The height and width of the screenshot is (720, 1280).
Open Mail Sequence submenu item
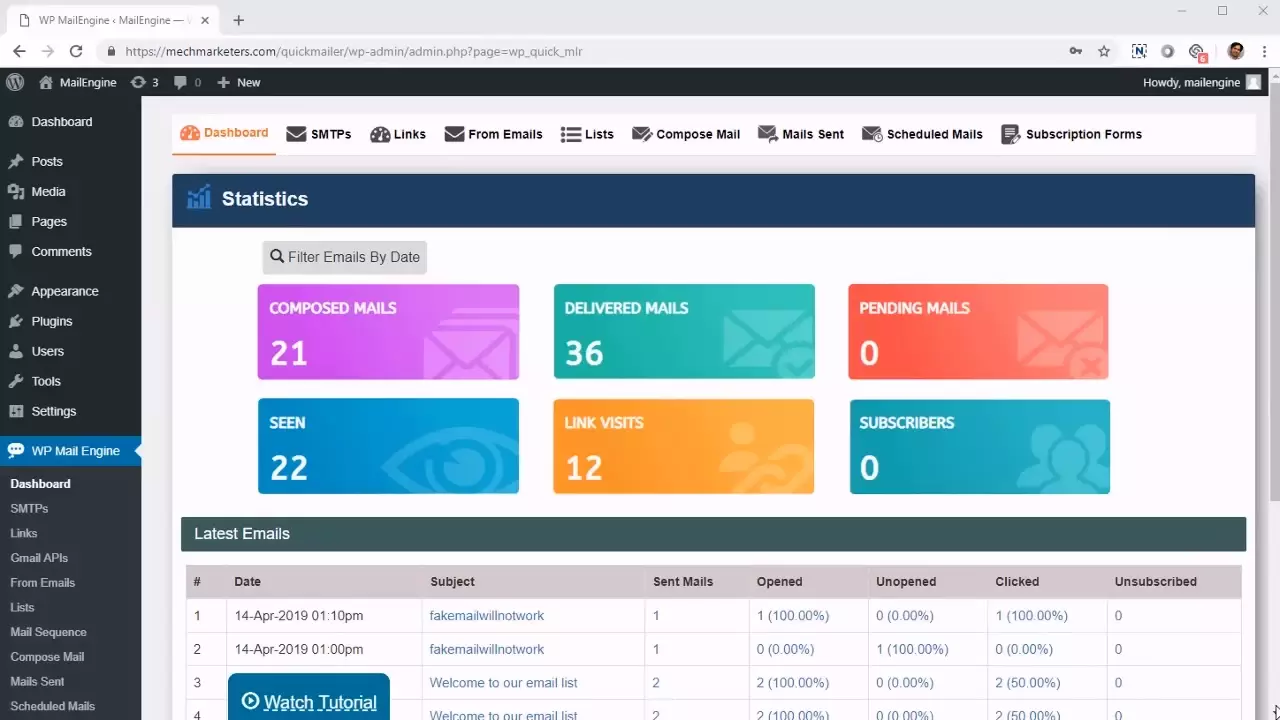[48, 632]
